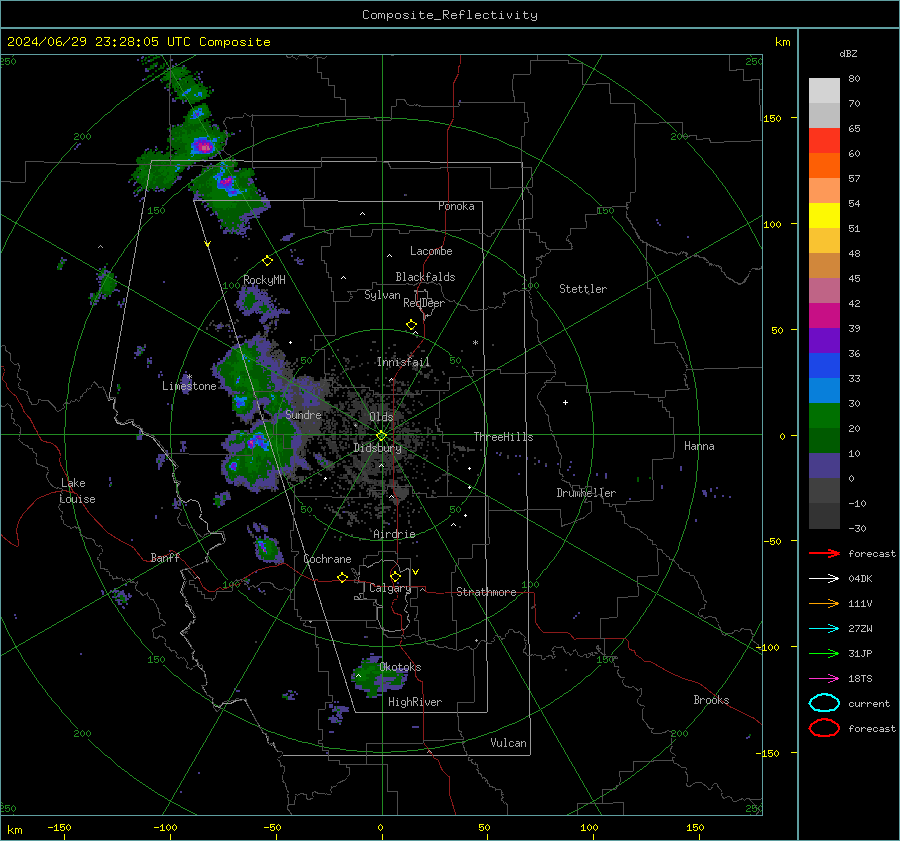Click the RockyMH label on the map
900x841 pixels.
(264, 280)
